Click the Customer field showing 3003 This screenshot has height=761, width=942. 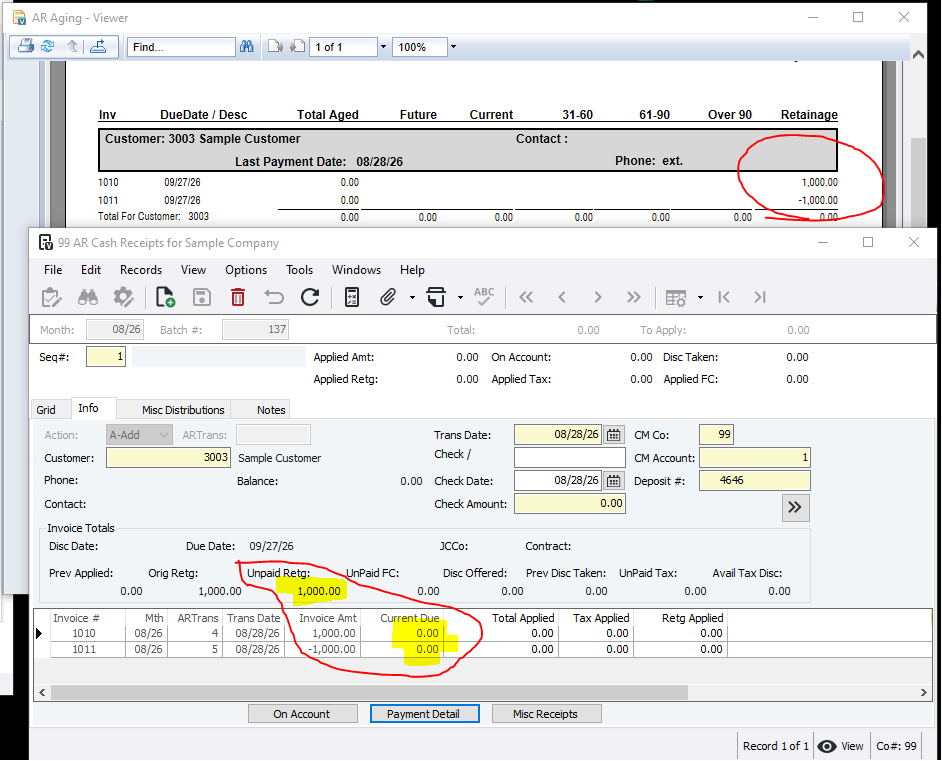click(x=168, y=458)
